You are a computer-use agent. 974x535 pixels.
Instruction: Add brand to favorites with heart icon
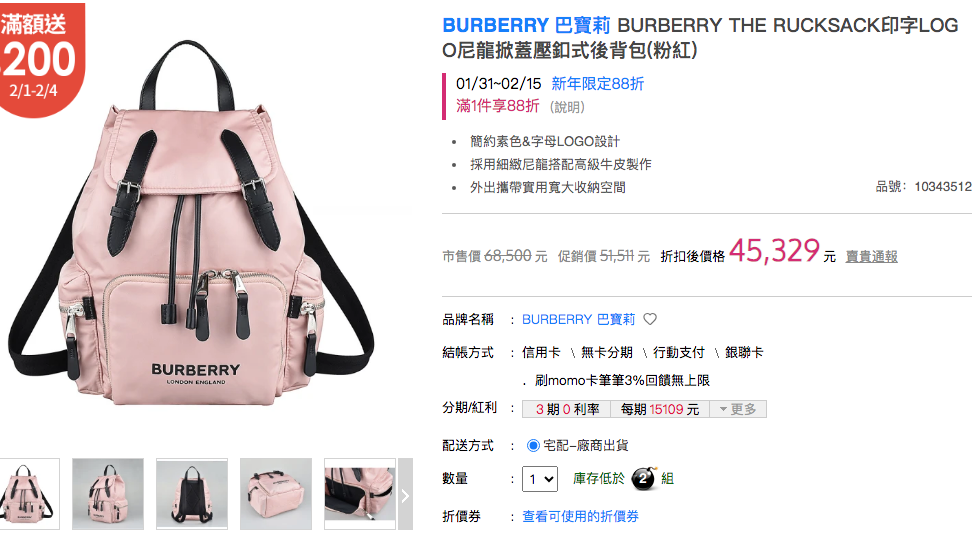click(x=650, y=319)
